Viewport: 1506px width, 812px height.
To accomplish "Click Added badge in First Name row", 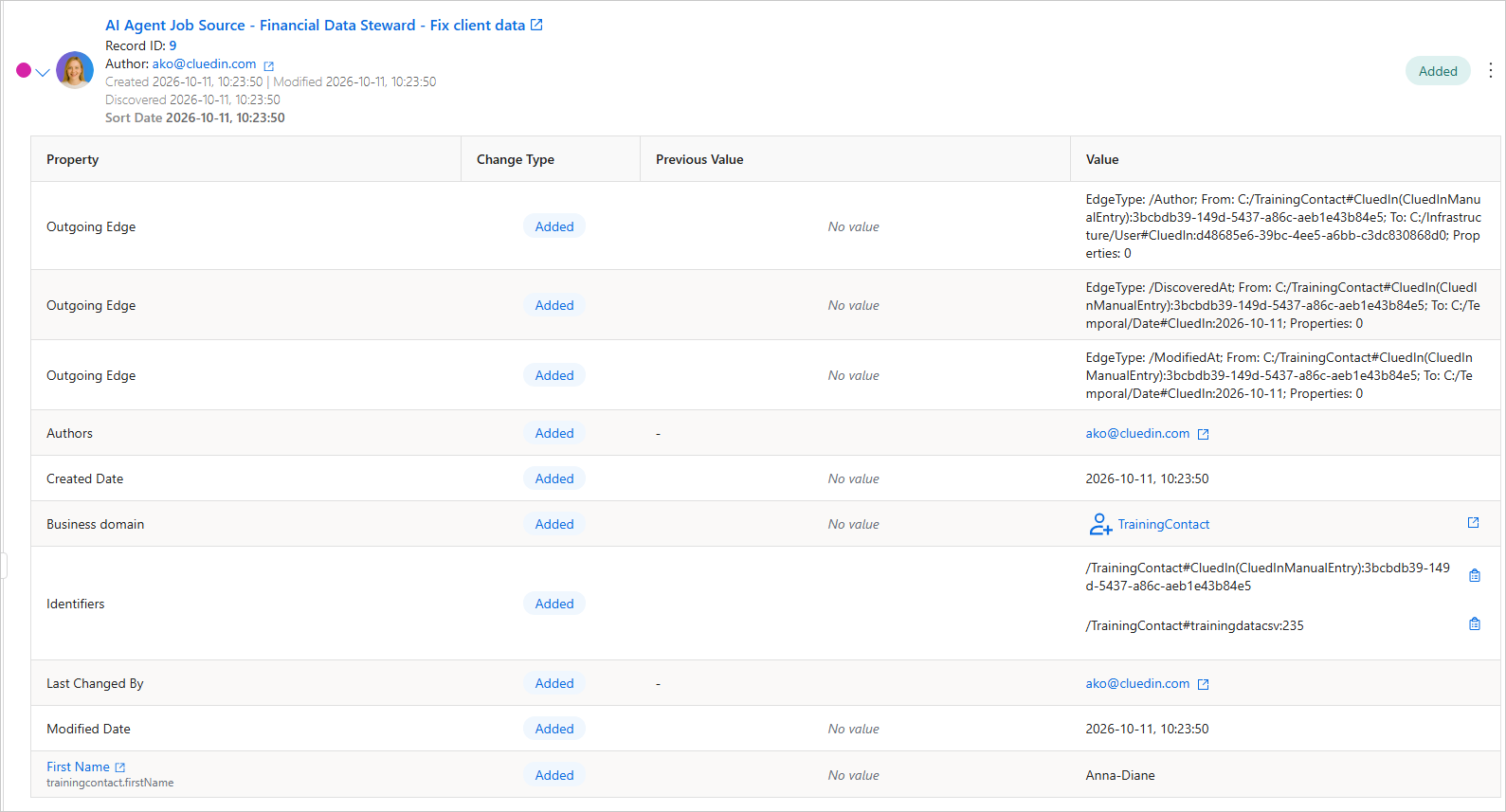I will 554,775.
